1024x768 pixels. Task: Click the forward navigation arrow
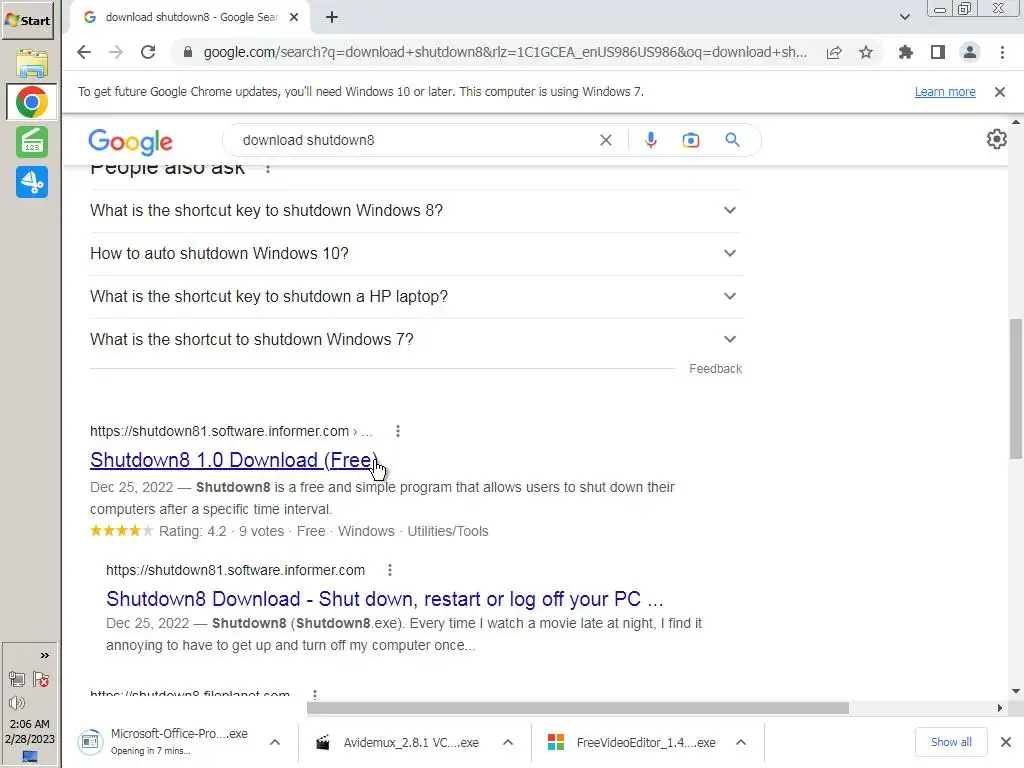point(116,52)
